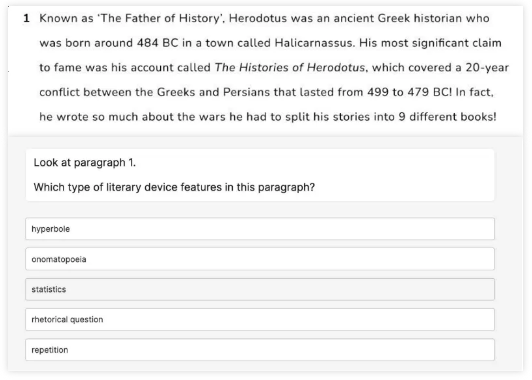Pick the 'statistics' answer option
The image size is (532, 380).
click(260, 289)
